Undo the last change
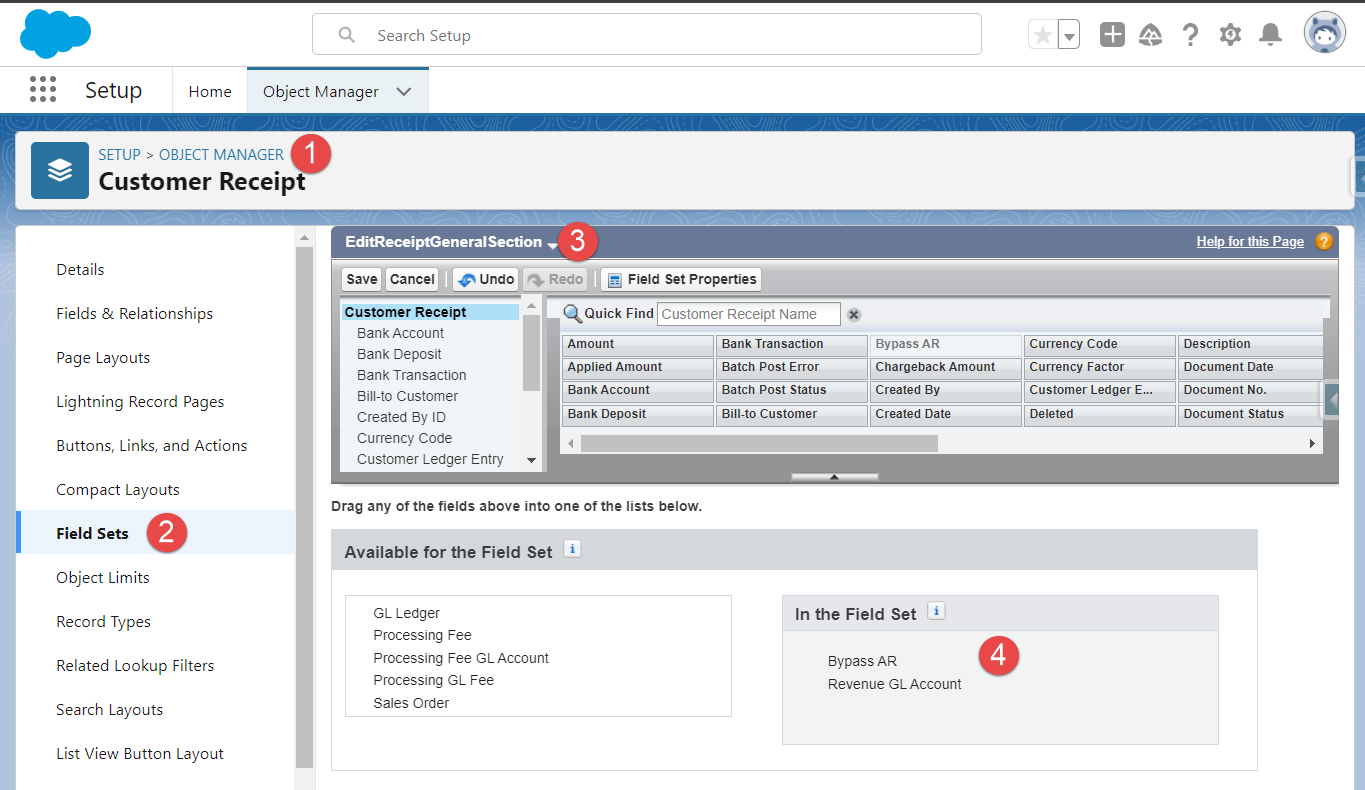The image size is (1365, 790). [486, 279]
